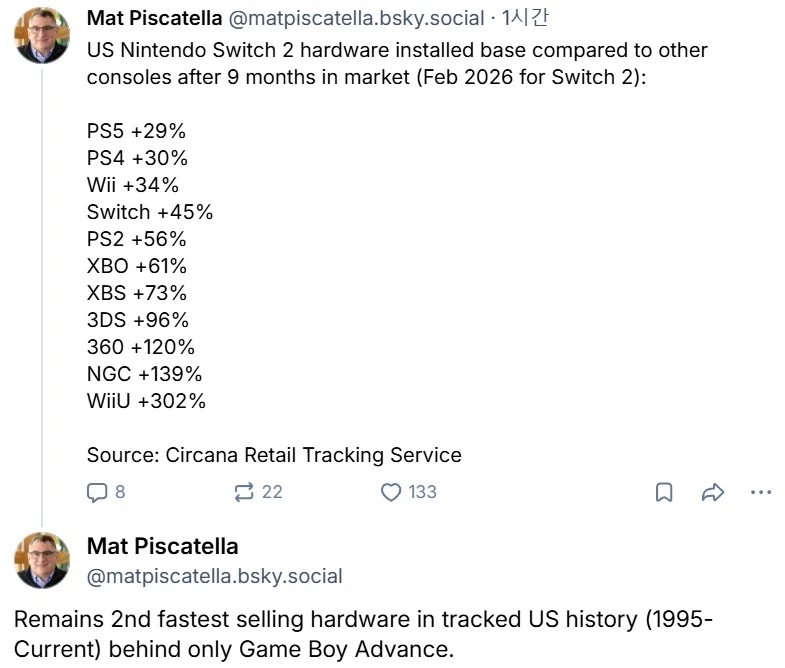The width and height of the screenshot is (785, 668).
Task: Click the repost count showing 22
Action: pos(271,492)
